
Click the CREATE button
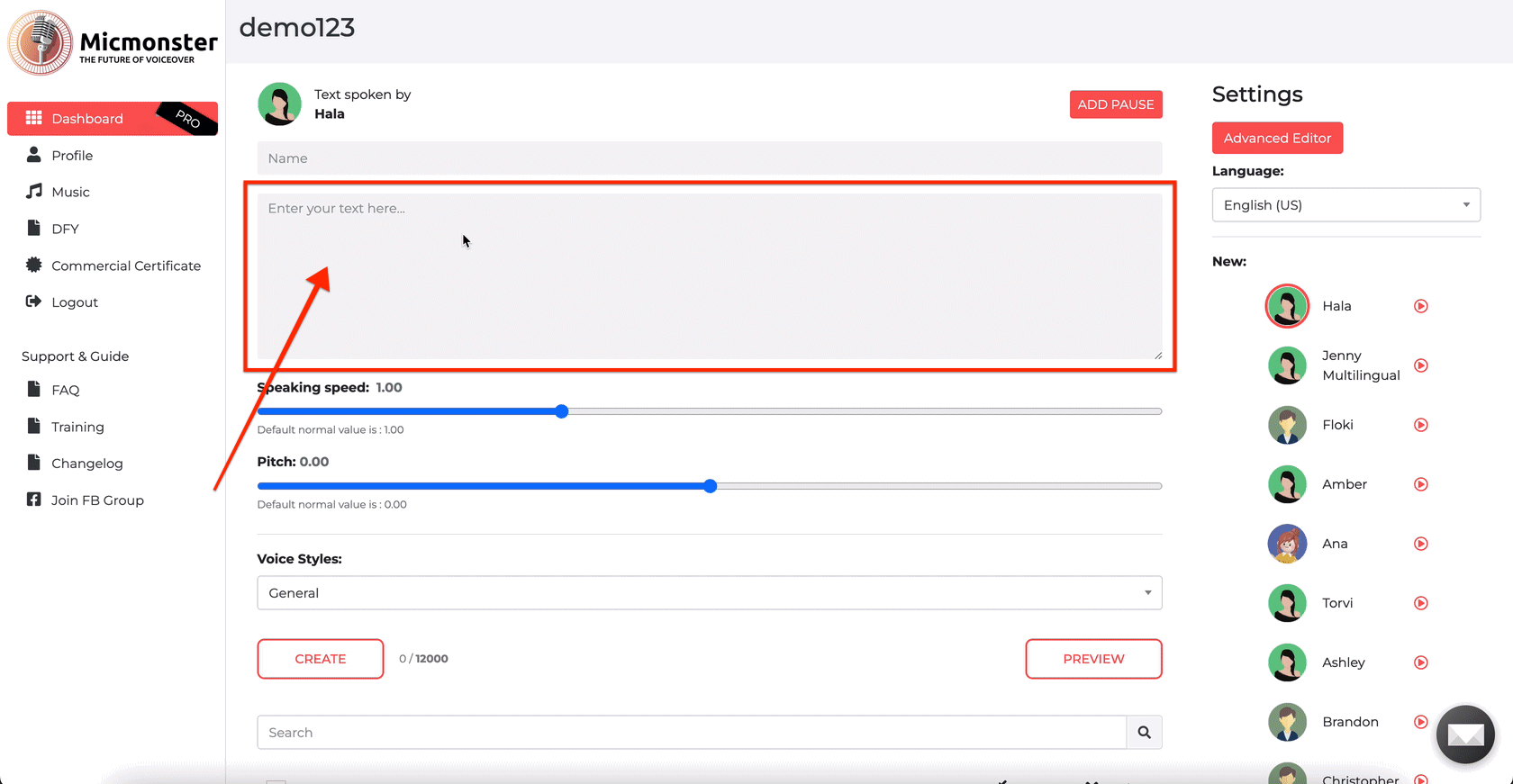pos(321,659)
